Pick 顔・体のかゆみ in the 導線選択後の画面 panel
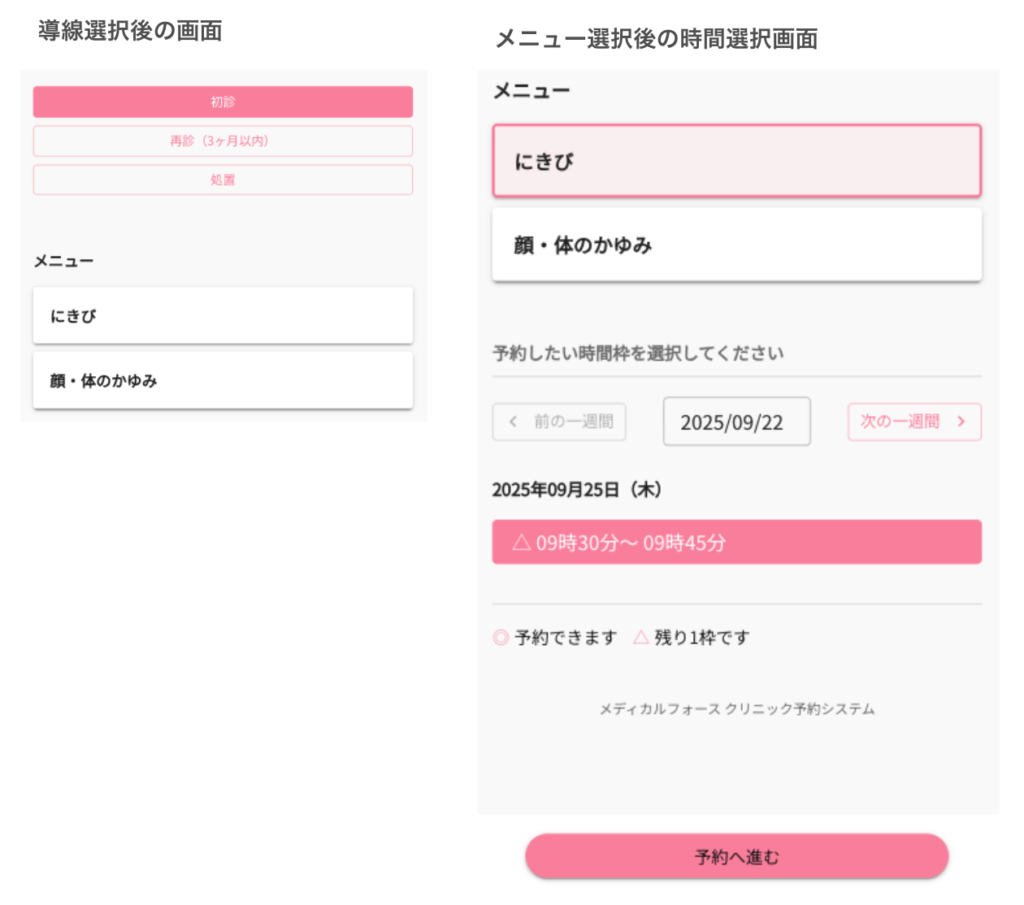1024x905 pixels. coord(222,380)
